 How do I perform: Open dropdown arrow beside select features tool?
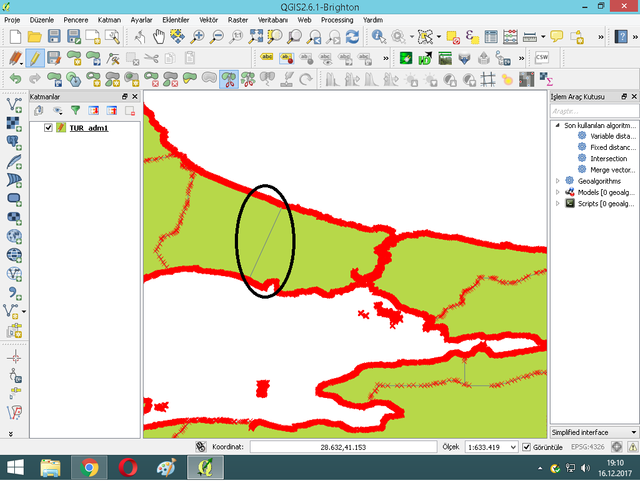point(439,37)
